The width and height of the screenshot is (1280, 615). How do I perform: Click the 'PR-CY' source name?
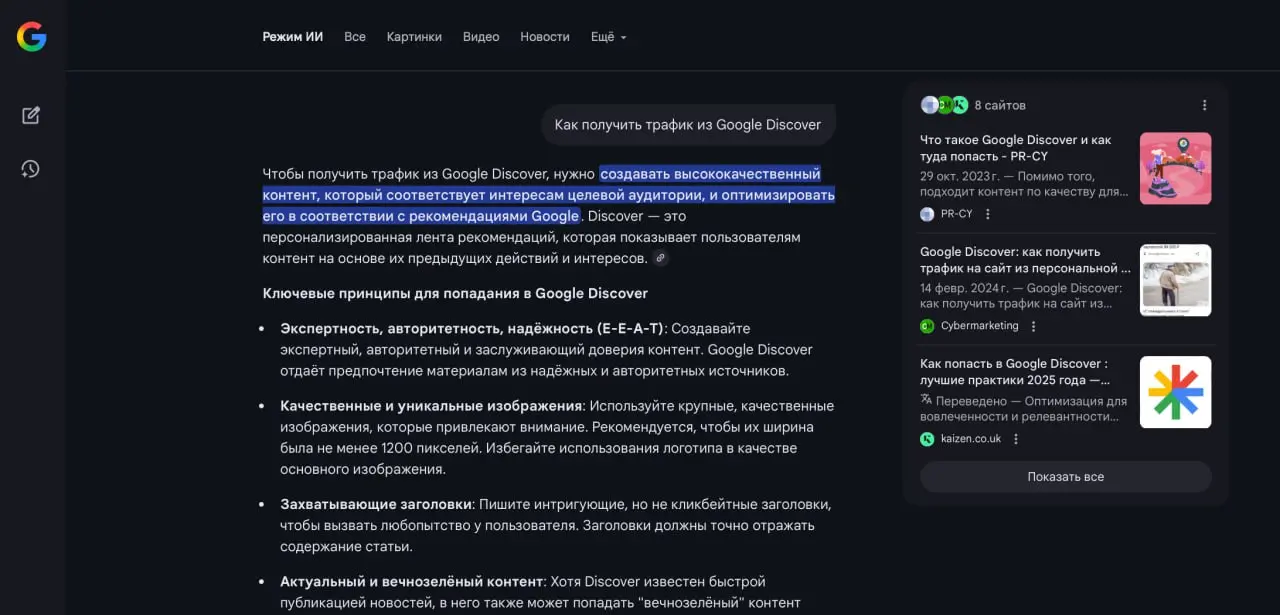coord(957,214)
